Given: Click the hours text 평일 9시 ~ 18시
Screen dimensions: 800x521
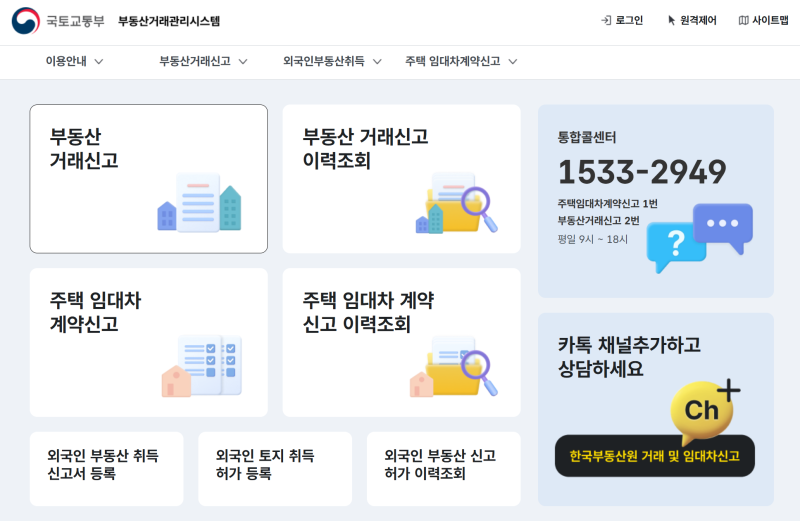Looking at the screenshot, I should pyautogui.click(x=592, y=239).
